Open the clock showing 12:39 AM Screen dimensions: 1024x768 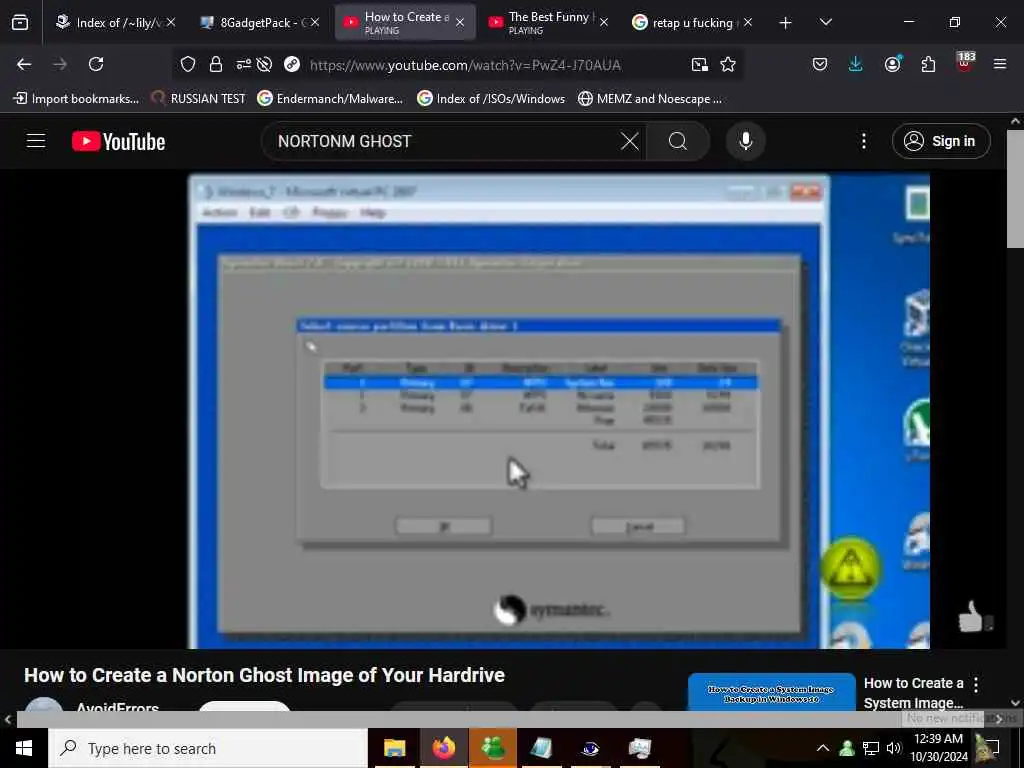click(x=938, y=748)
